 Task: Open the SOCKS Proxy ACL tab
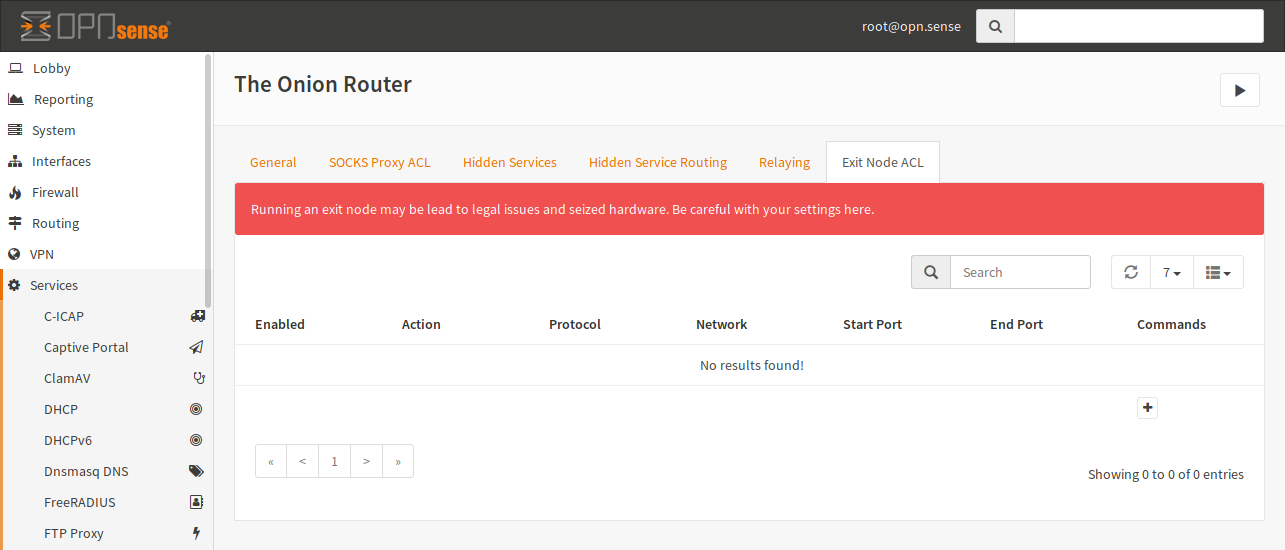coord(379,162)
